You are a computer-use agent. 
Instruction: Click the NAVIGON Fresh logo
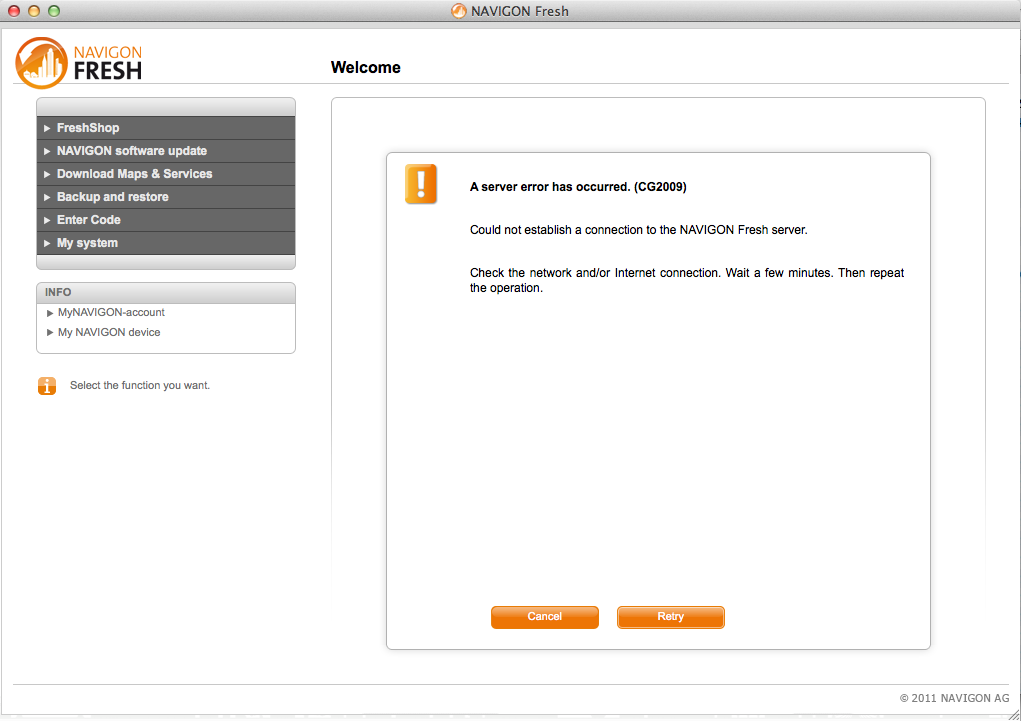click(79, 63)
